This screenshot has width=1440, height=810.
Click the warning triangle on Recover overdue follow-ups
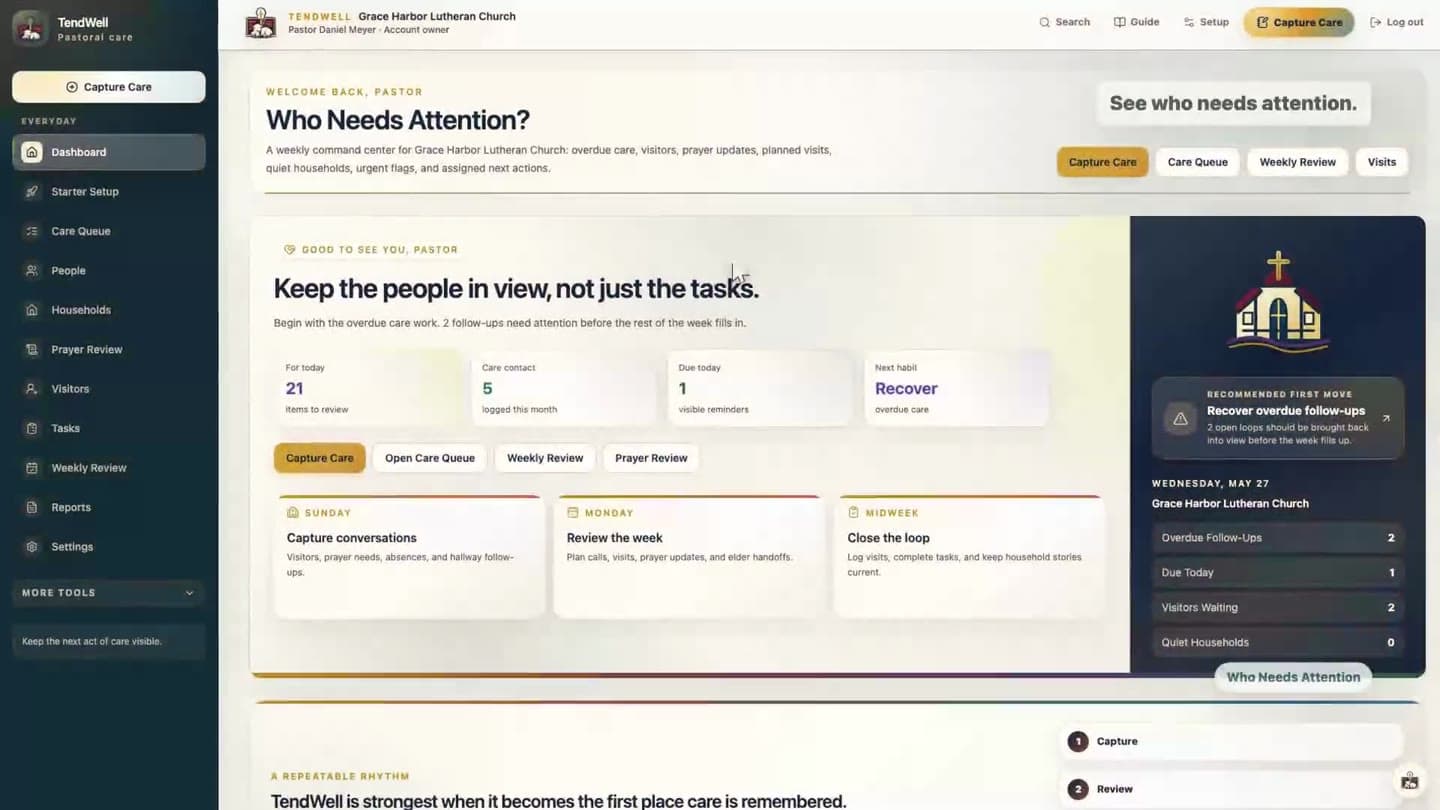pyautogui.click(x=1180, y=419)
